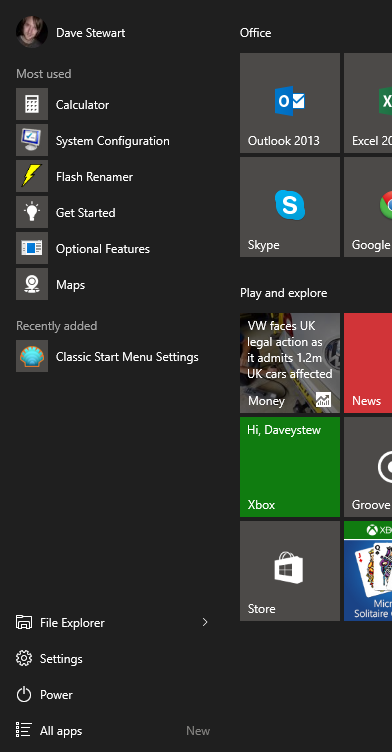Screen dimensions: 392x752
Task: Click the Settings gear icon
Action: click(24, 658)
